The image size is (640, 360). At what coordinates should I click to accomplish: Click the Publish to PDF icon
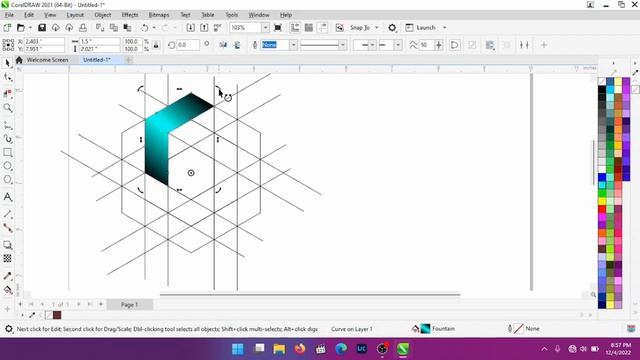218,27
